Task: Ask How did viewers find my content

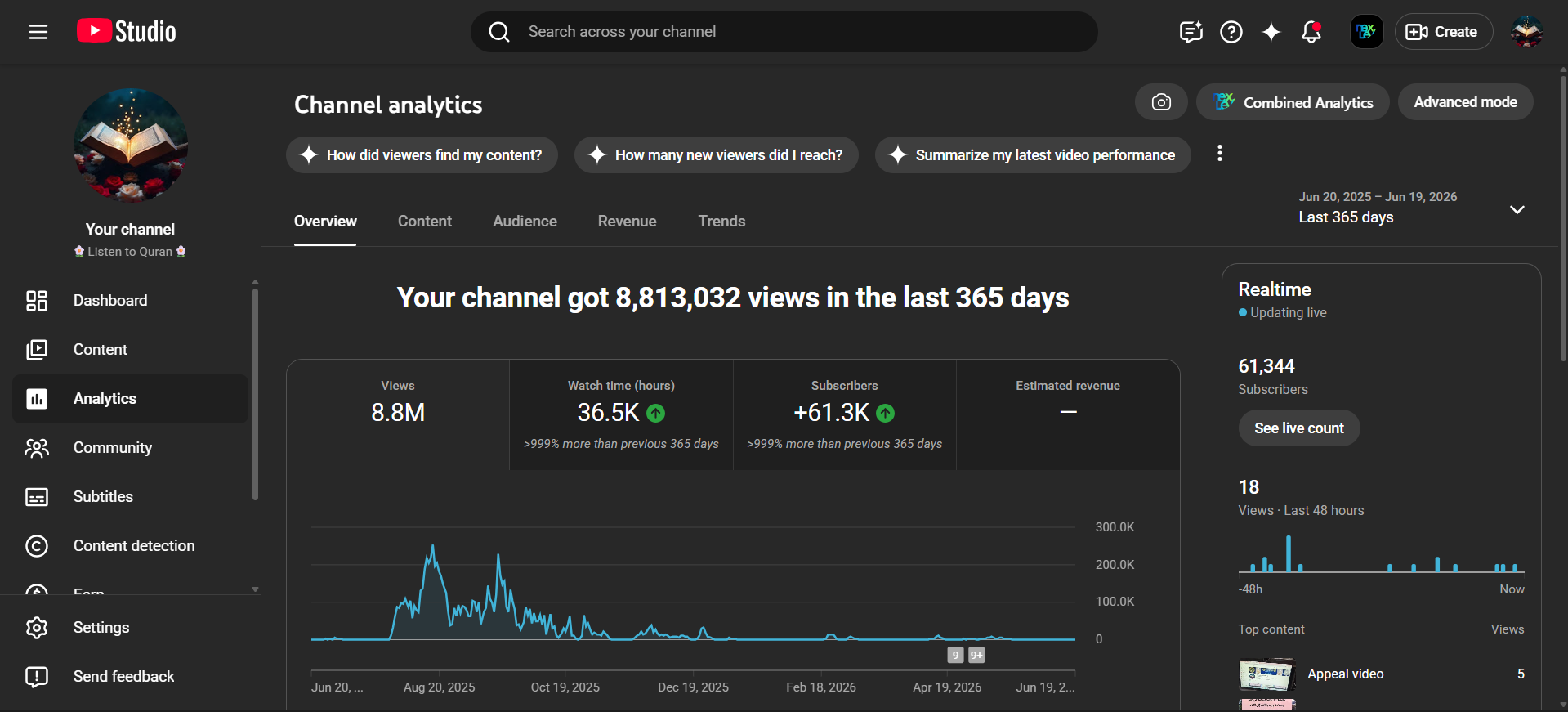Action: [x=422, y=154]
